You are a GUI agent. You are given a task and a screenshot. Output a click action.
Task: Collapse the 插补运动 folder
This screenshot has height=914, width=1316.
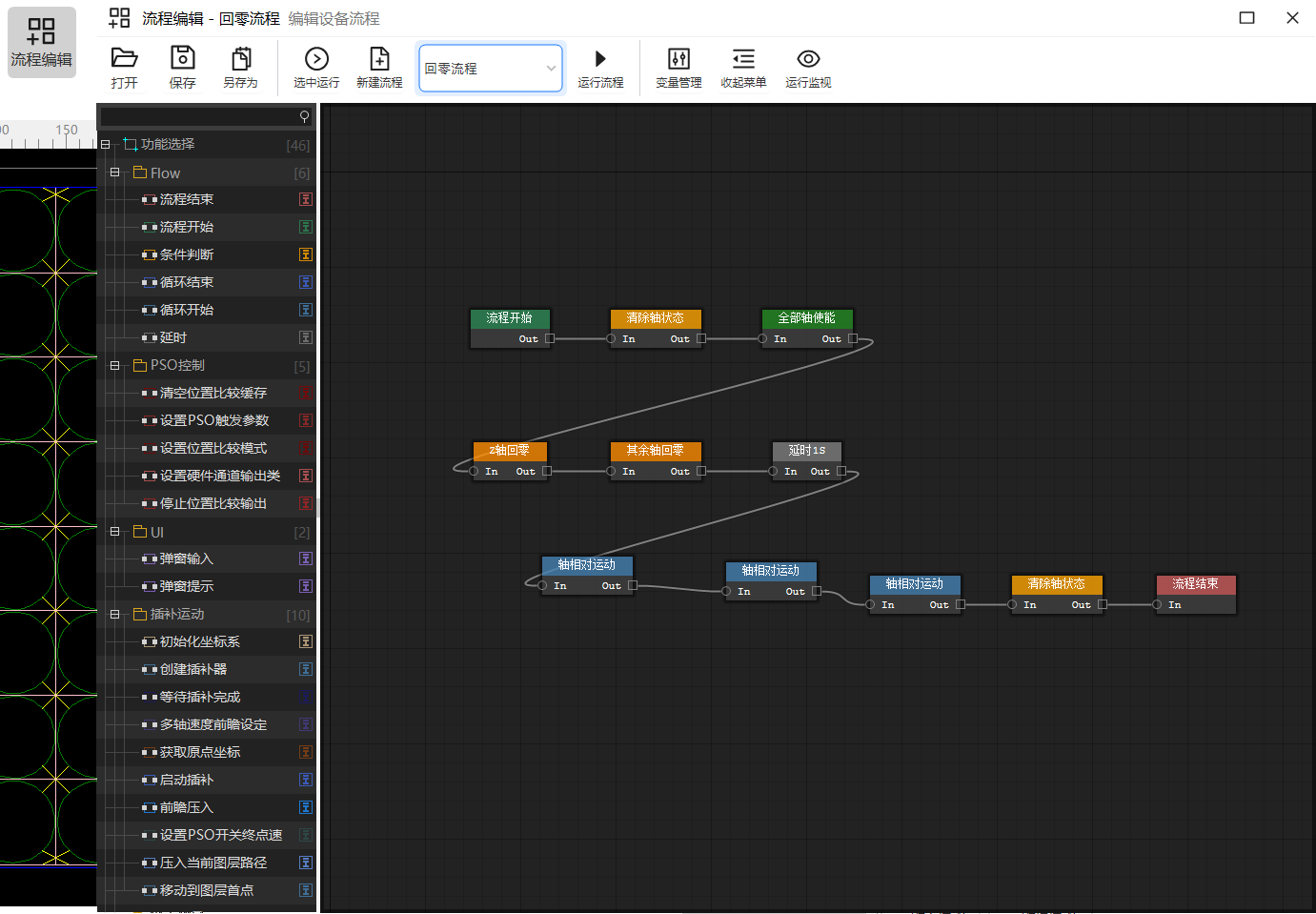pyautogui.click(x=114, y=615)
